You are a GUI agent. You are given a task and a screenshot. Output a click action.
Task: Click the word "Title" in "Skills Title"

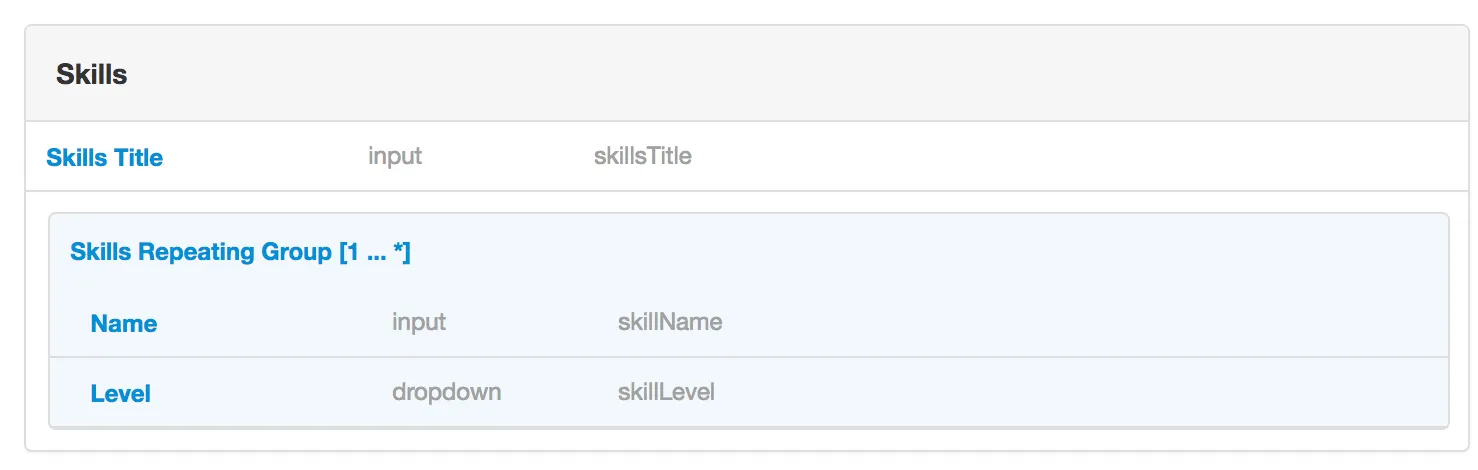[139, 158]
